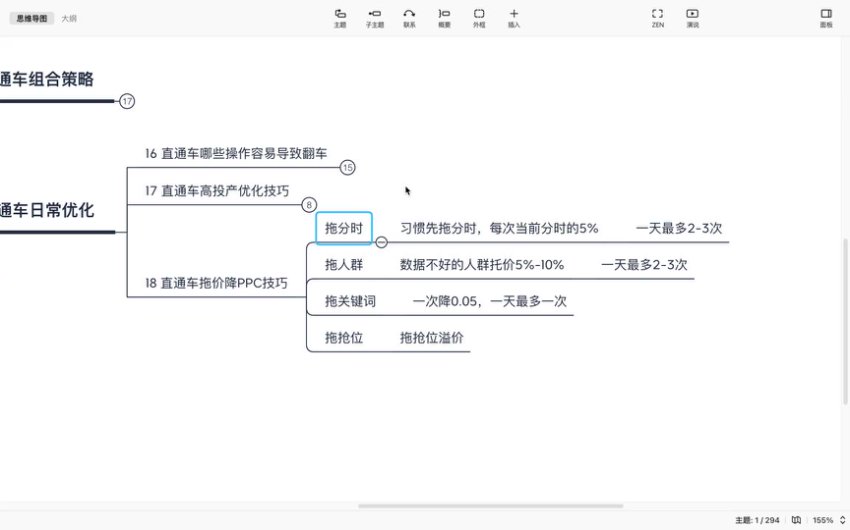Select the 拖关键词 topic node
The height and width of the screenshot is (530, 850).
click(x=350, y=301)
